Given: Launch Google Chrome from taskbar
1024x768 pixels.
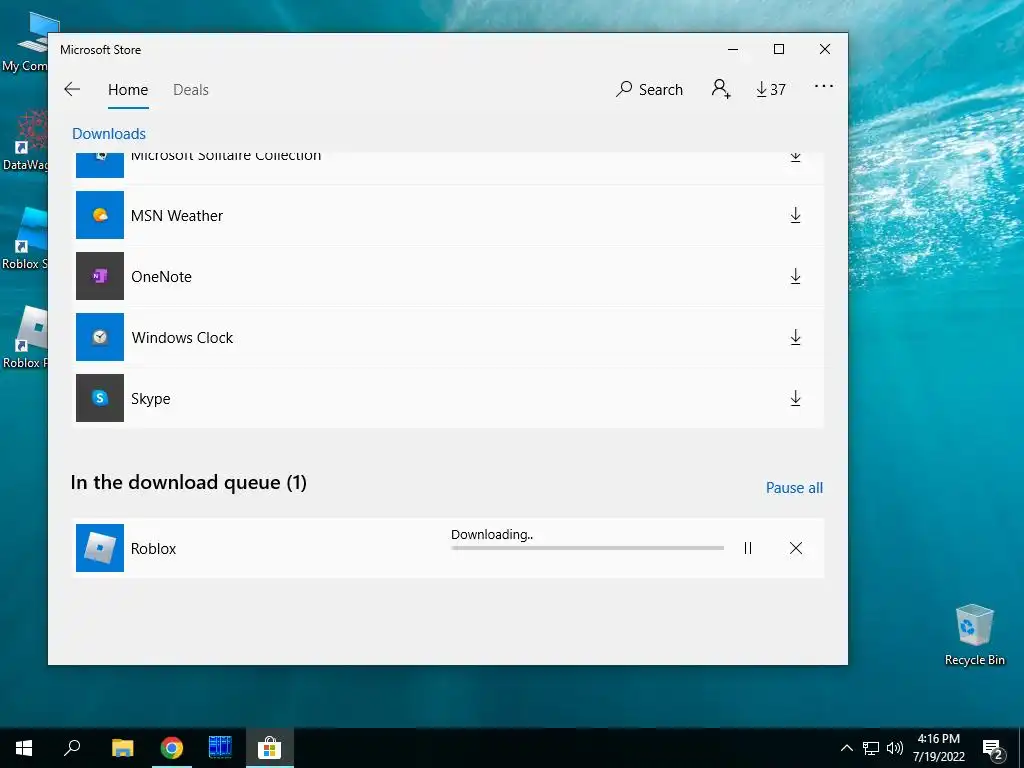Looking at the screenshot, I should click(x=172, y=748).
